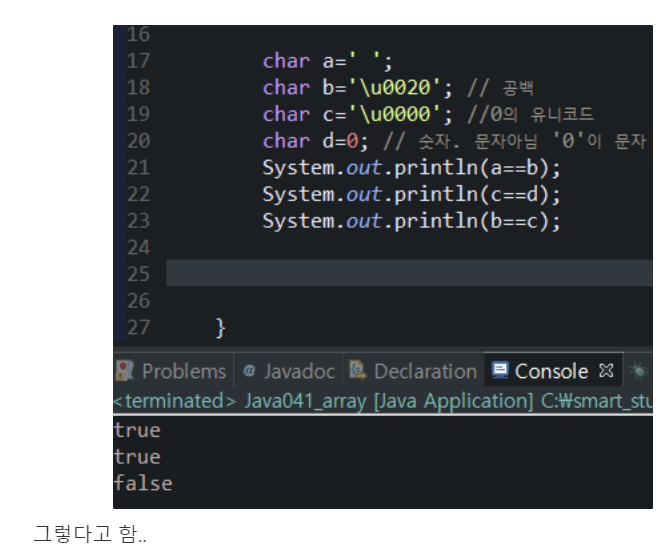Viewport: 669px width, 549px height.
Task: Click println(b==c) statement
Action: click(x=411, y=221)
